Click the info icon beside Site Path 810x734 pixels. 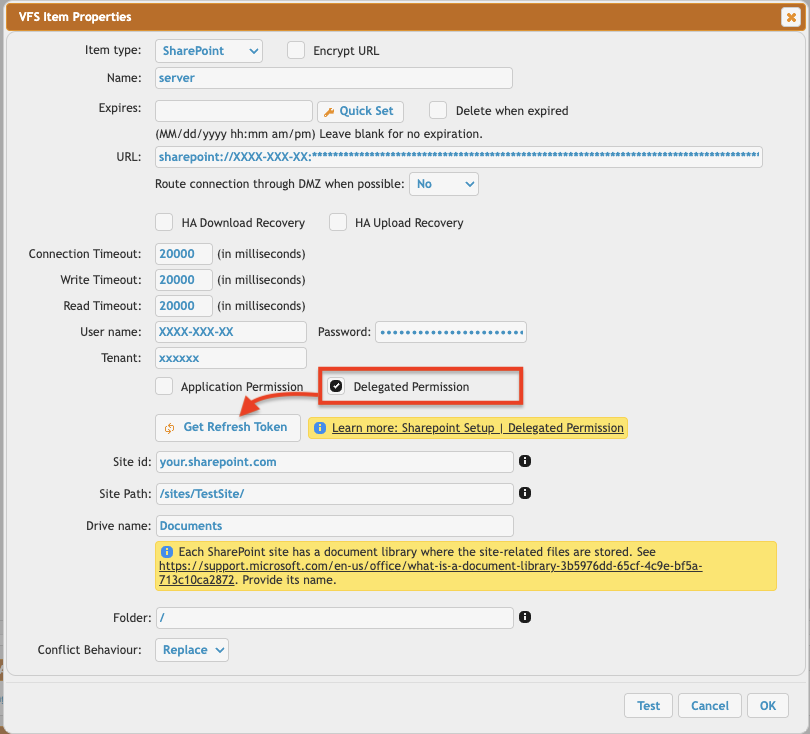click(x=525, y=493)
